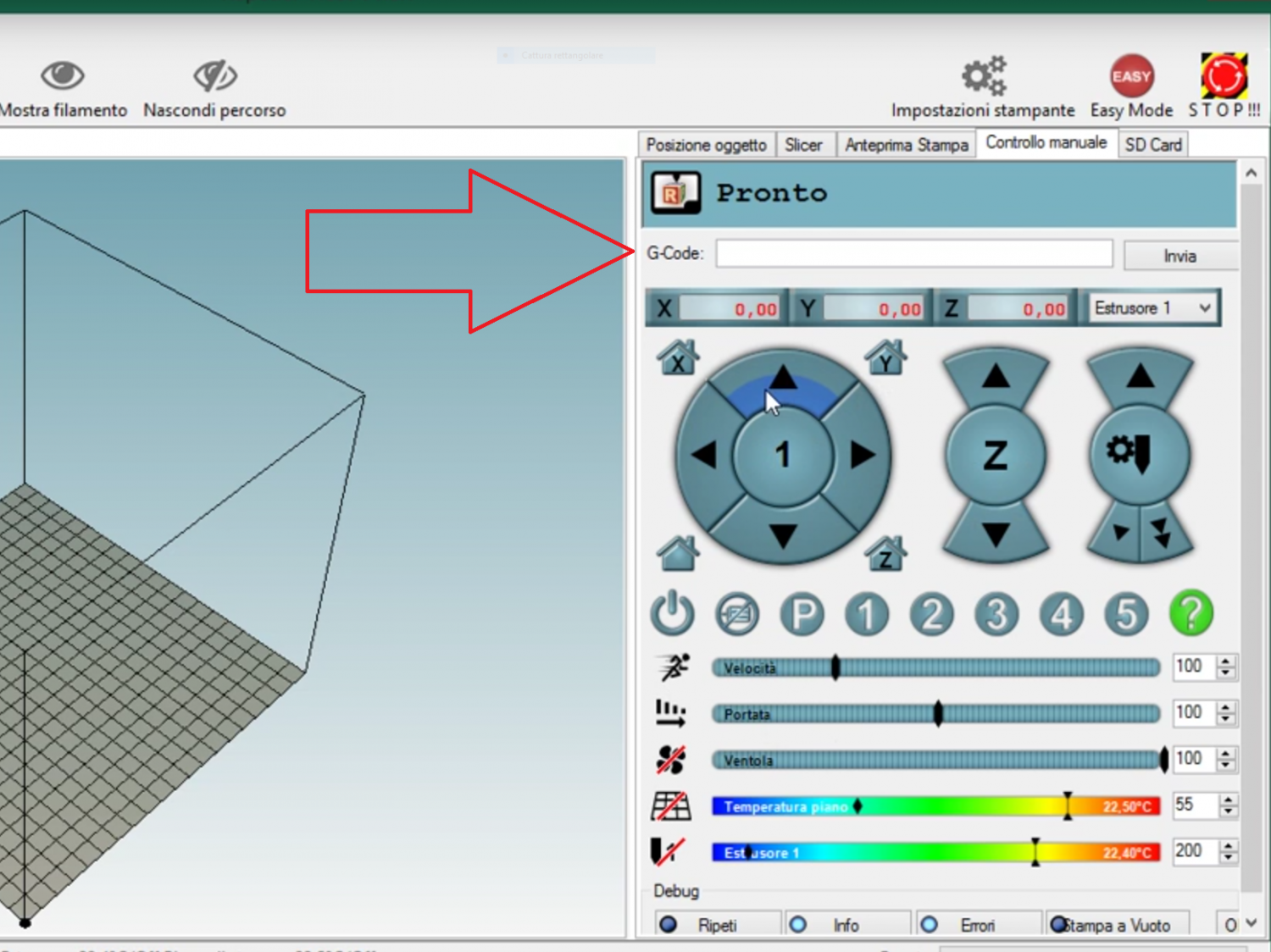Toggle the Errori debug option
Viewport: 1271px width, 952px height.
[x=930, y=925]
